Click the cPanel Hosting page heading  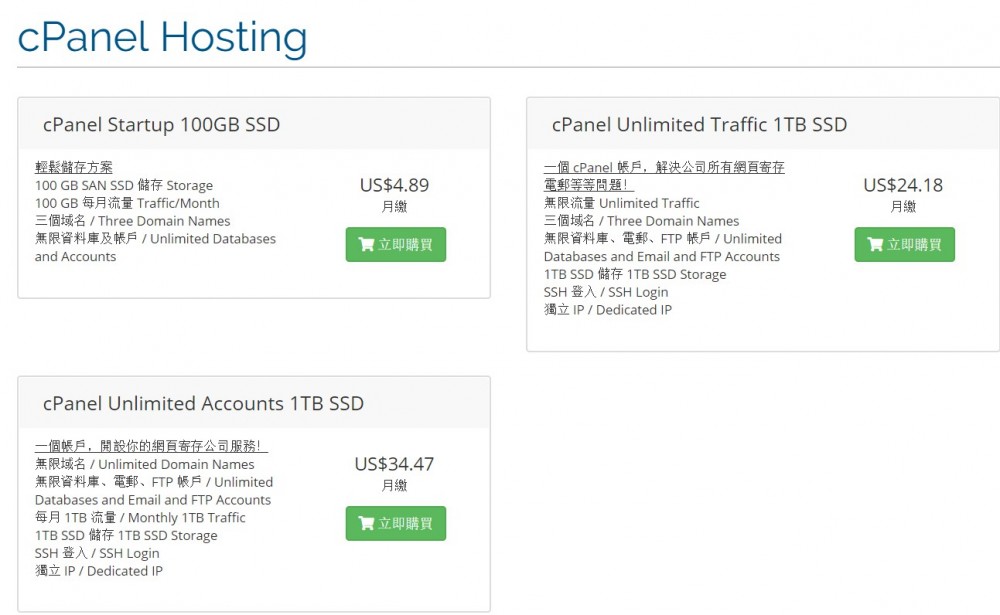pyautogui.click(x=161, y=37)
